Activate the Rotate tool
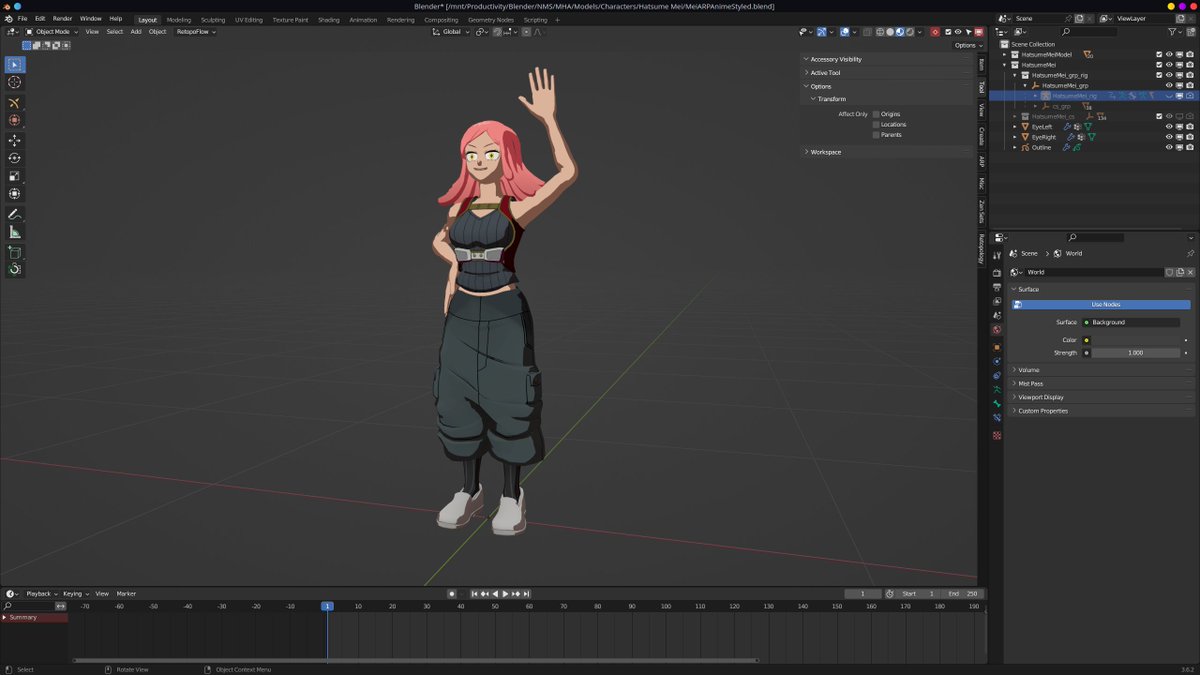This screenshot has height=675, width=1200. point(14,158)
